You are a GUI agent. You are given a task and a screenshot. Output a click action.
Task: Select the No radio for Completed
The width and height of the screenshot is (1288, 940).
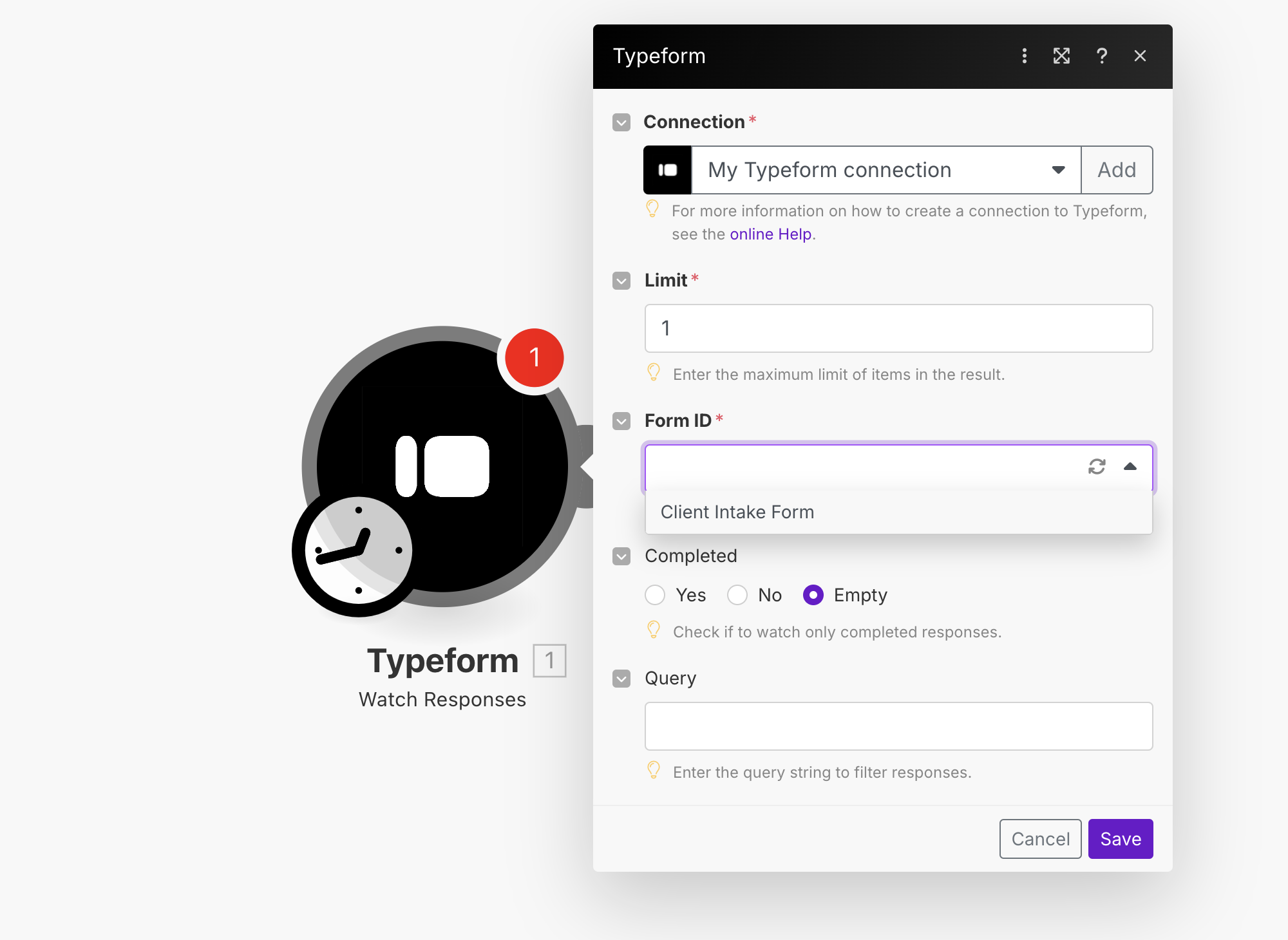click(x=737, y=595)
